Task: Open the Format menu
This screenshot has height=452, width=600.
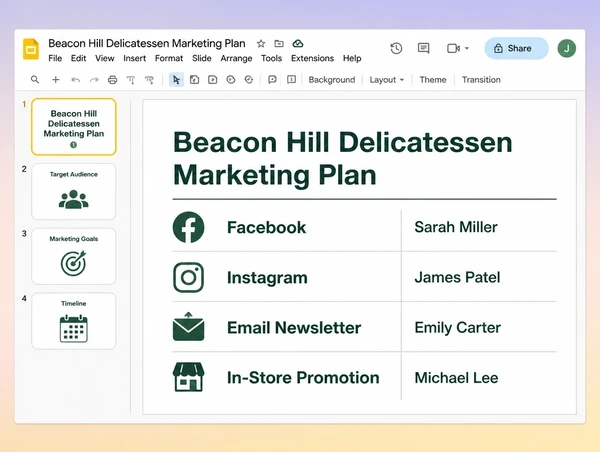Action: coord(169,58)
